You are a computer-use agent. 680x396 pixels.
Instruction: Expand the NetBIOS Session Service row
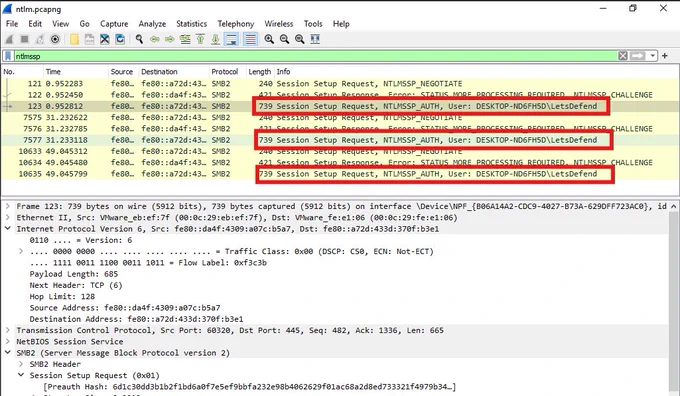(7, 342)
